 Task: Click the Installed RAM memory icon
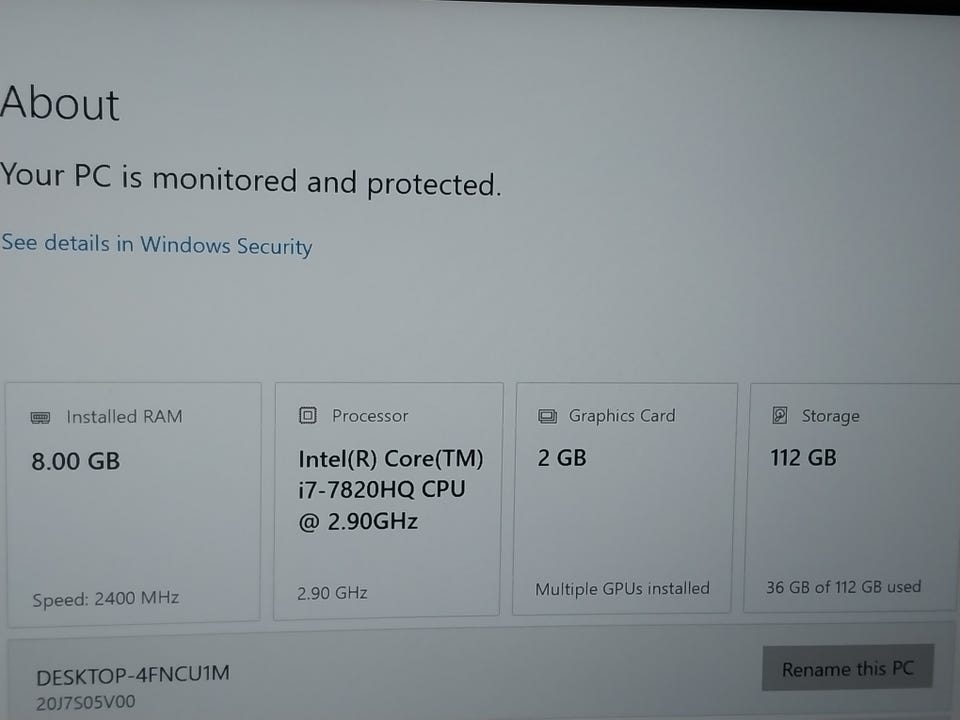(41, 417)
